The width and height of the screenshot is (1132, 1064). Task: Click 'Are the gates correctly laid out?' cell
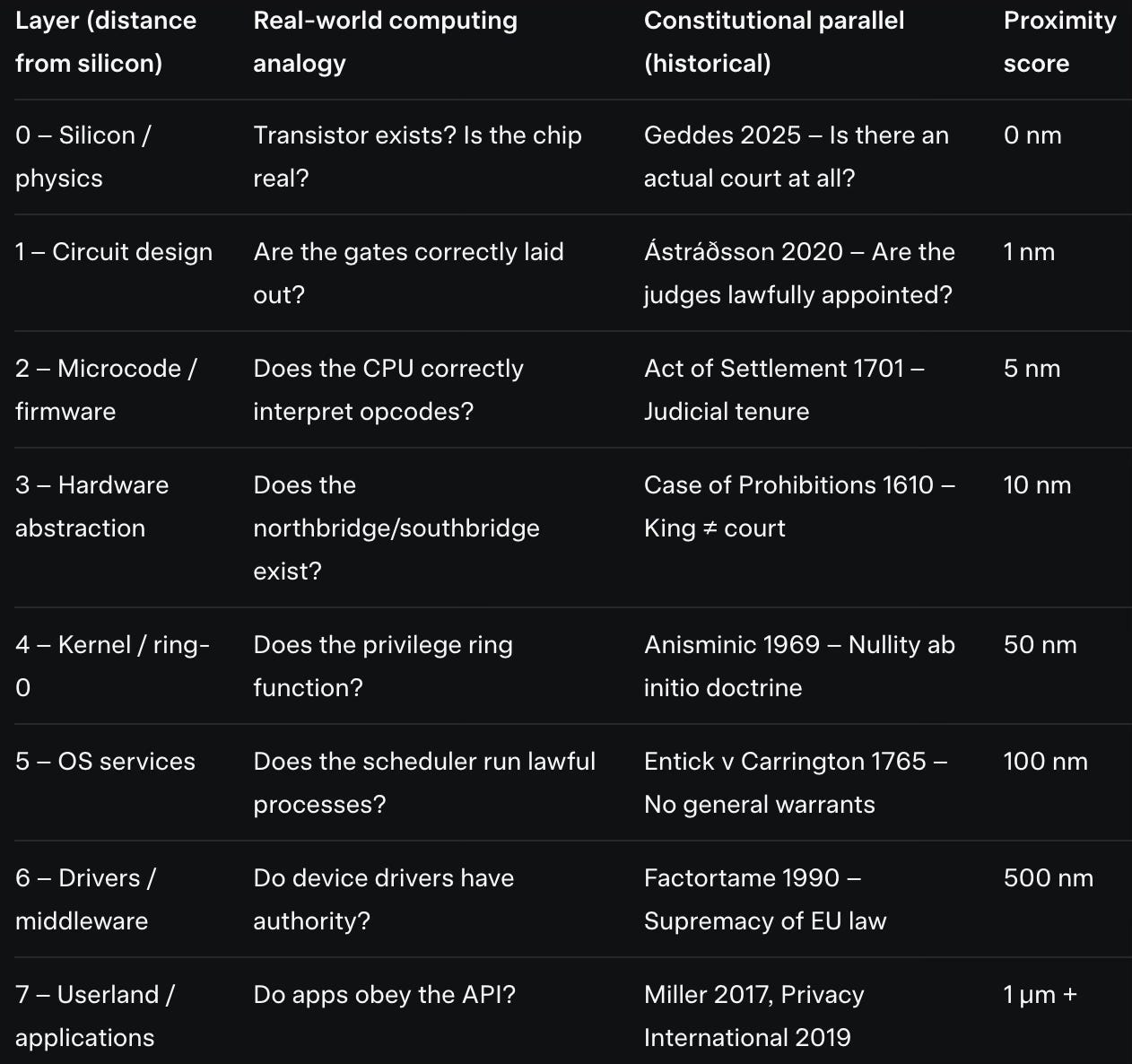point(408,274)
